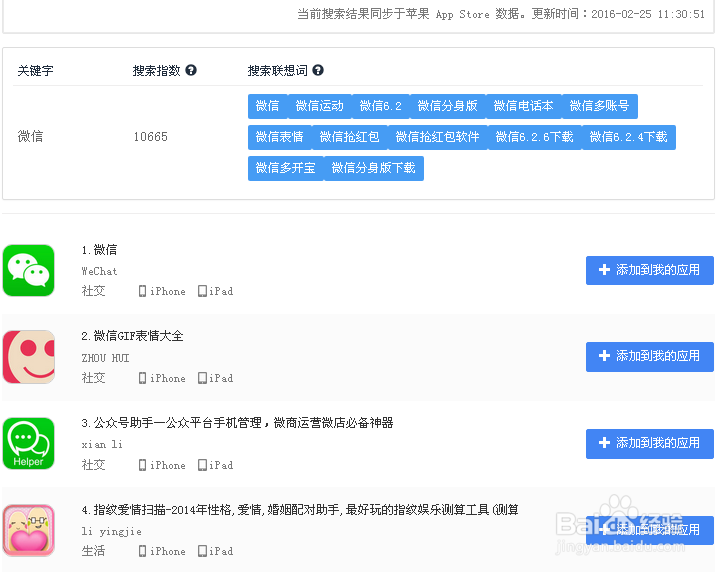Select the 微信运动 suggestion tag
This screenshot has height=572, width=724.
(x=320, y=106)
